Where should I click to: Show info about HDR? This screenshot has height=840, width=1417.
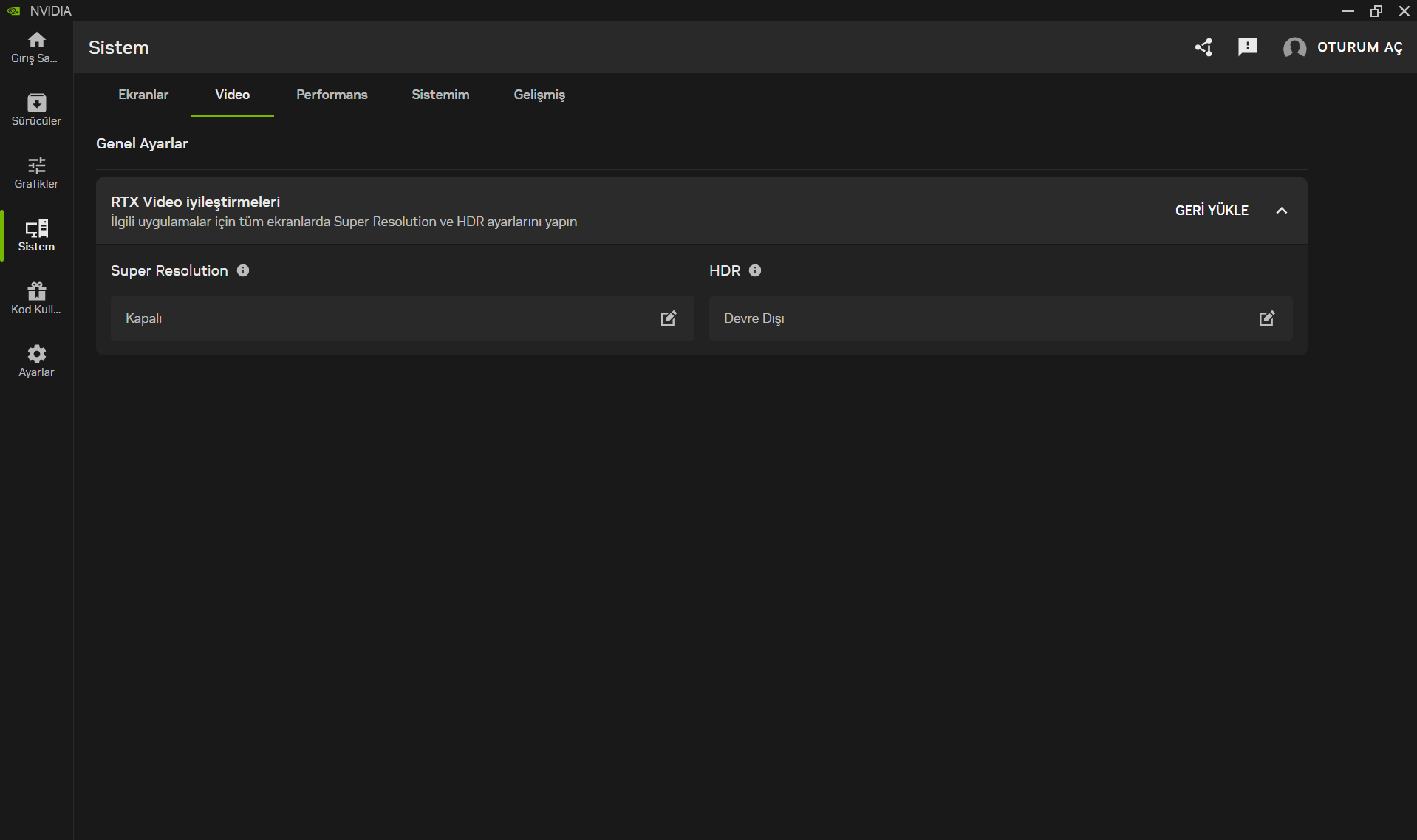pyautogui.click(x=755, y=270)
